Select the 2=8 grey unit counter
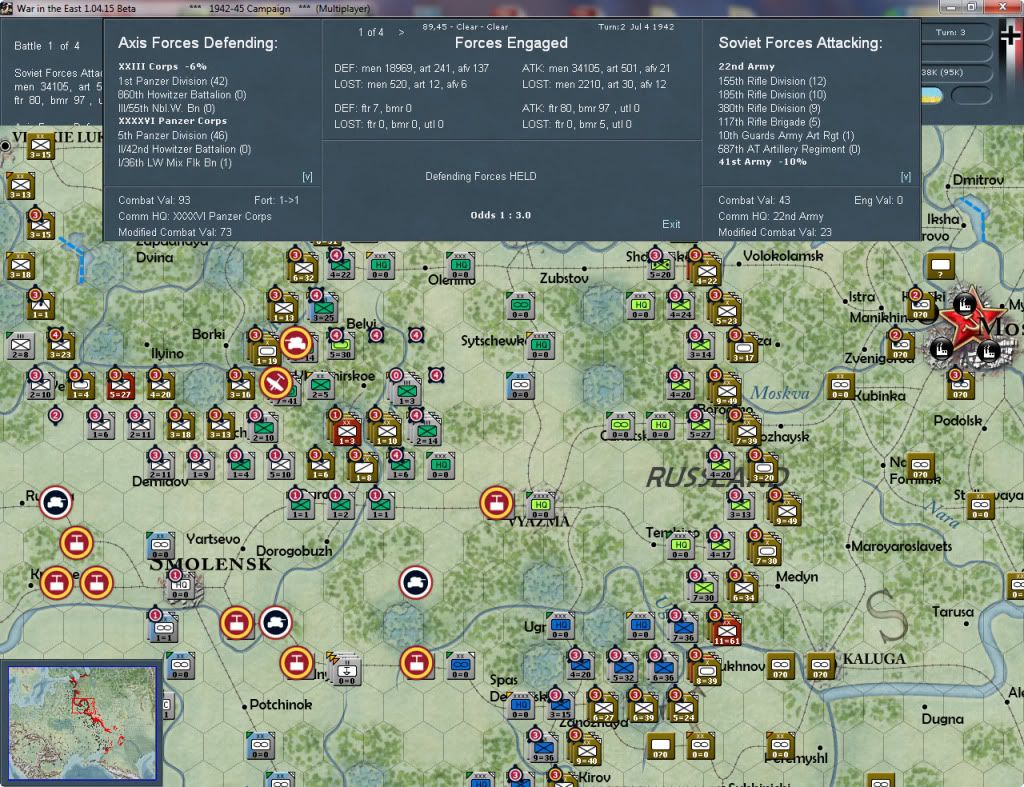Image resolution: width=1024 pixels, height=787 pixels. [20, 345]
